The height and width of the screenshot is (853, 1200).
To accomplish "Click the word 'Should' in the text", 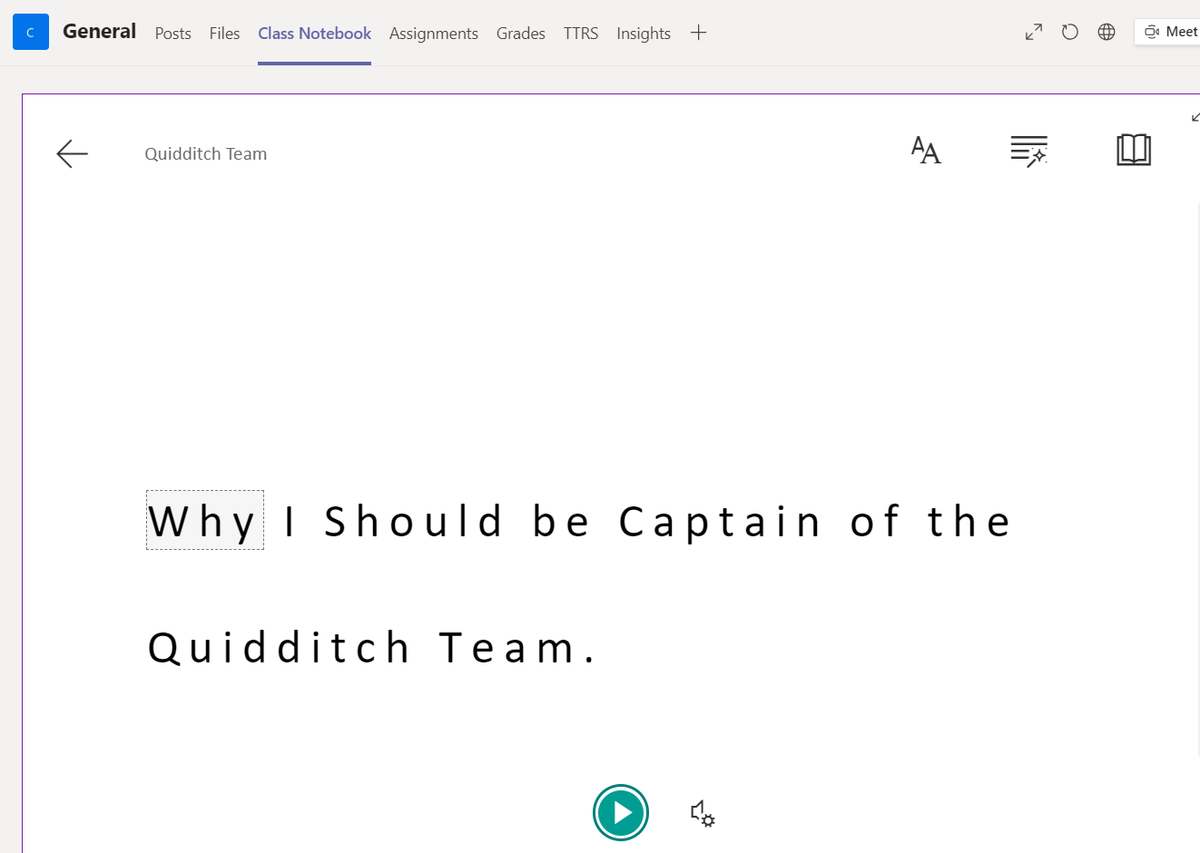I will (x=413, y=521).
